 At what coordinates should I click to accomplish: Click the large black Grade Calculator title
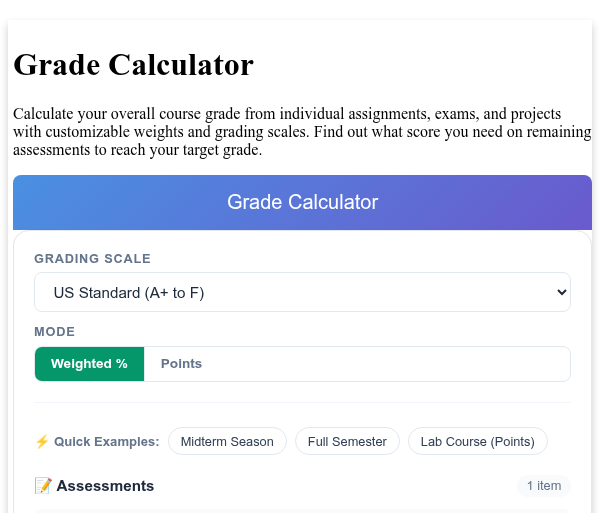[x=134, y=65]
